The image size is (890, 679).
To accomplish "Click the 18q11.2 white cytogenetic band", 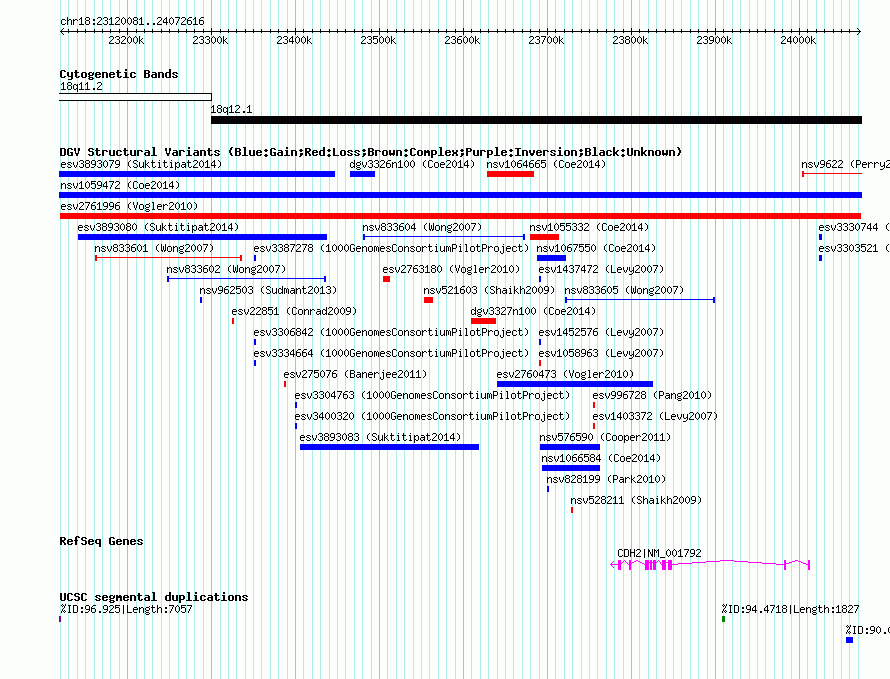I will 135,97.
